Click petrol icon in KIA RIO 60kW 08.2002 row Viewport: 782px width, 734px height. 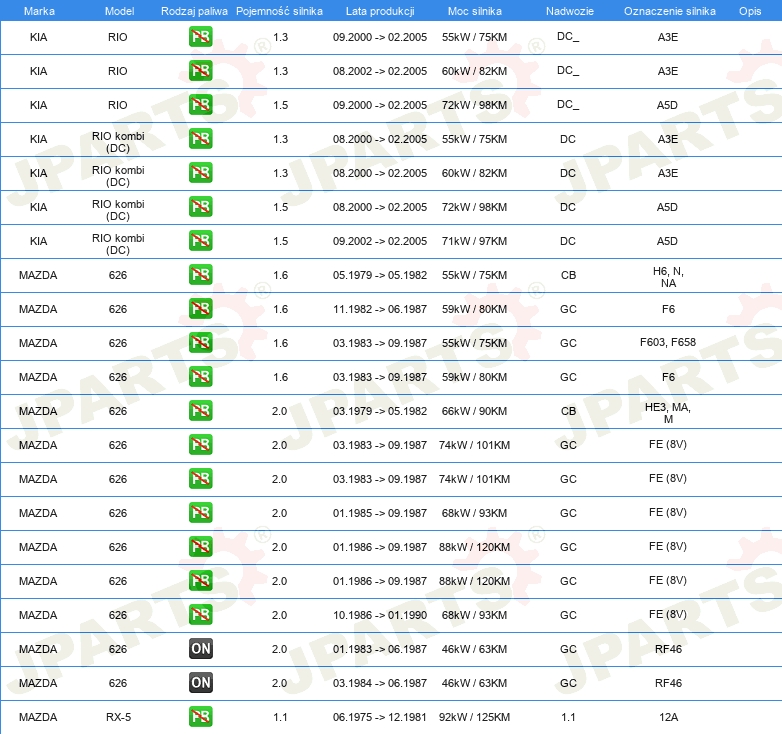200,71
